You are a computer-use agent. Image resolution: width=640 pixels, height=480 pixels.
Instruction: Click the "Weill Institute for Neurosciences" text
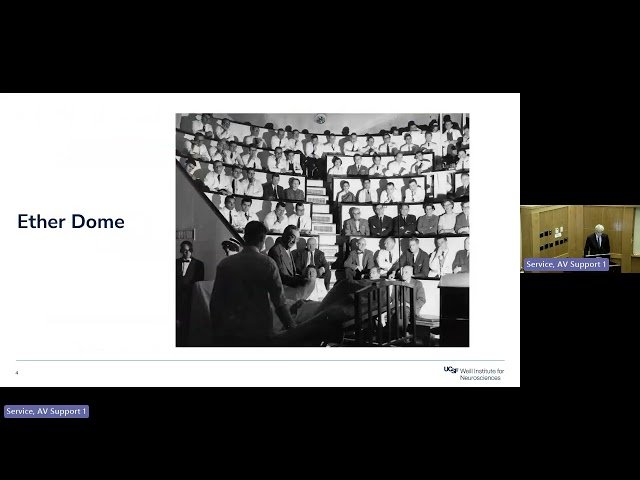pyautogui.click(x=482, y=374)
